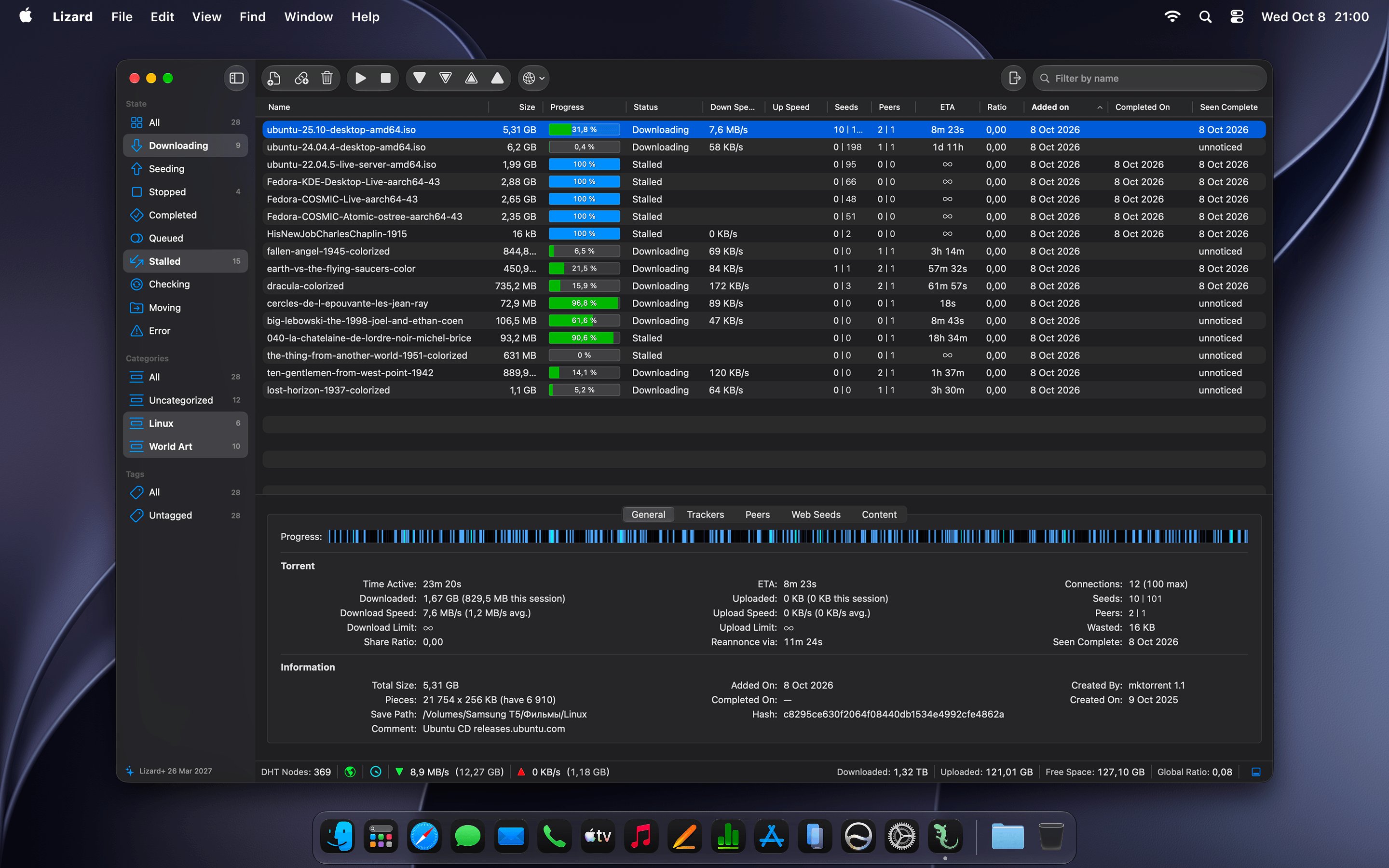Move torrent down in queue (outlined triangle)
1389x868 pixels.
coord(446,78)
